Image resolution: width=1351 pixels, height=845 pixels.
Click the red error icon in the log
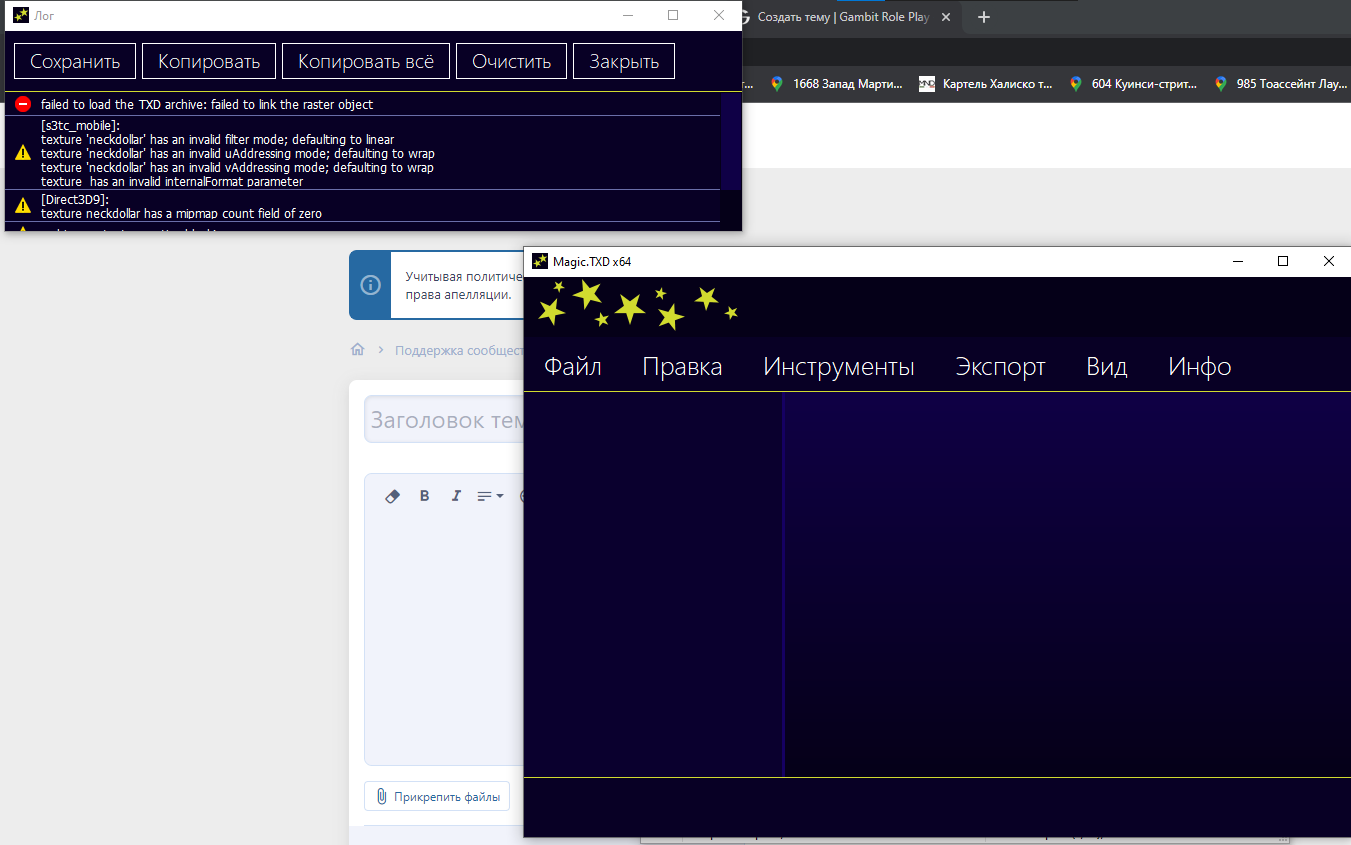[23, 104]
